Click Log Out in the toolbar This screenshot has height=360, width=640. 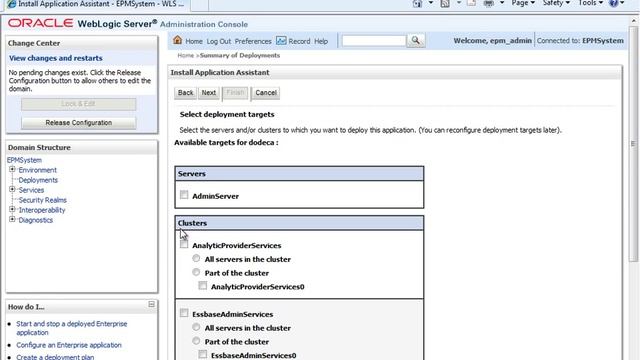coord(219,41)
